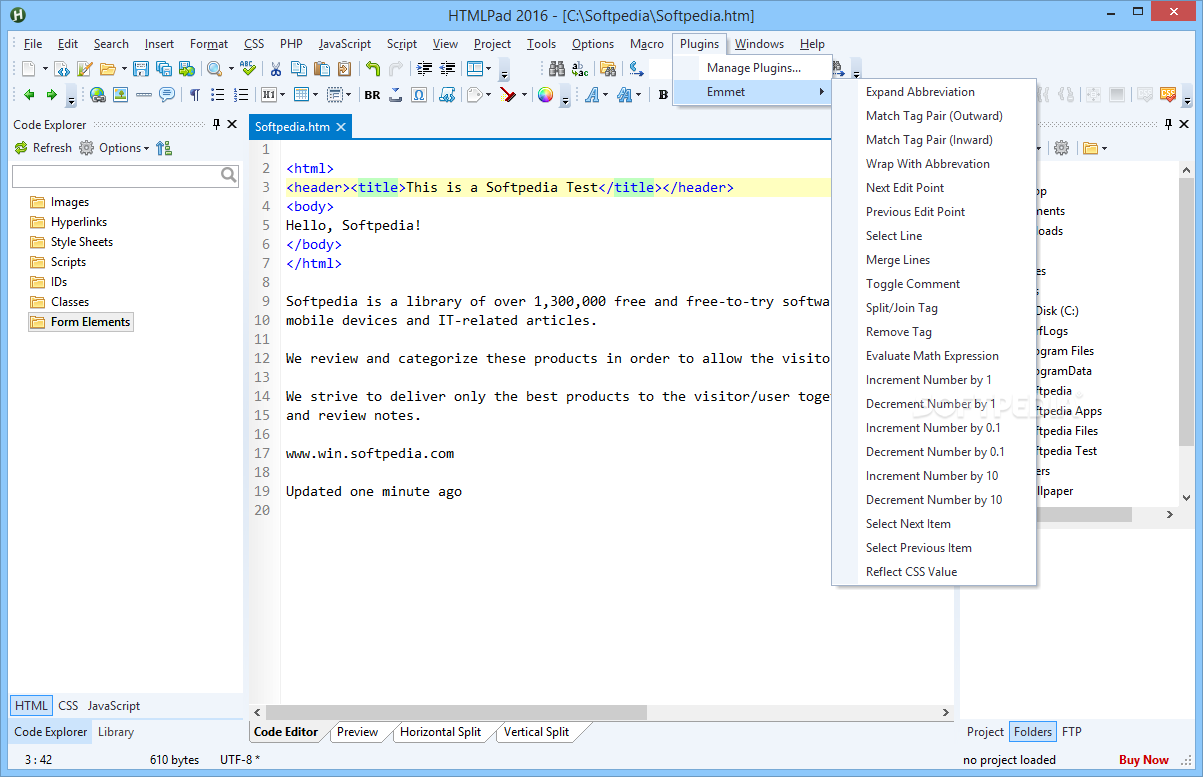Insert an HTML comment with the speech bubble icon
The image size is (1203, 777).
pos(167,95)
